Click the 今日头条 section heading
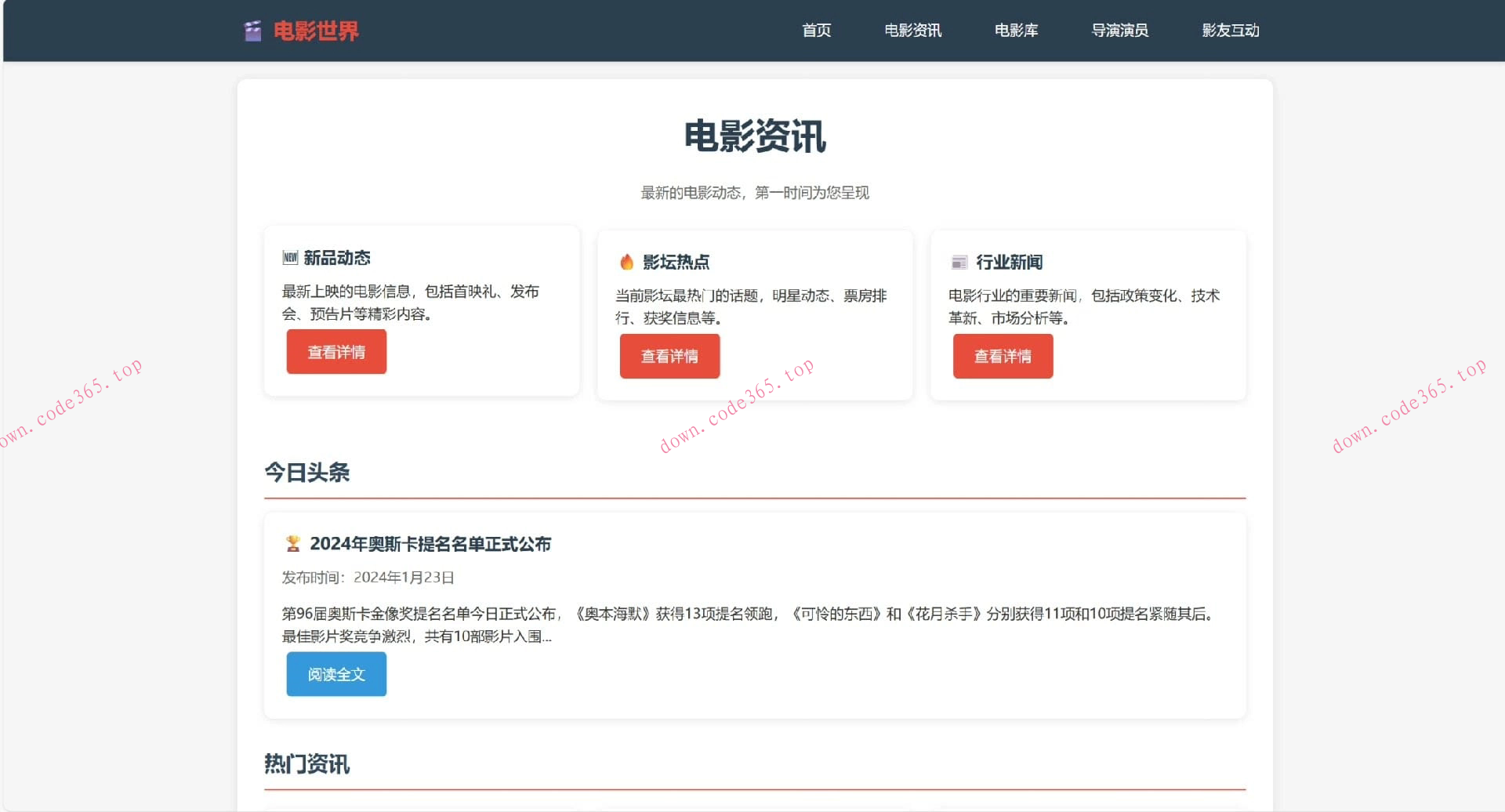 307,472
